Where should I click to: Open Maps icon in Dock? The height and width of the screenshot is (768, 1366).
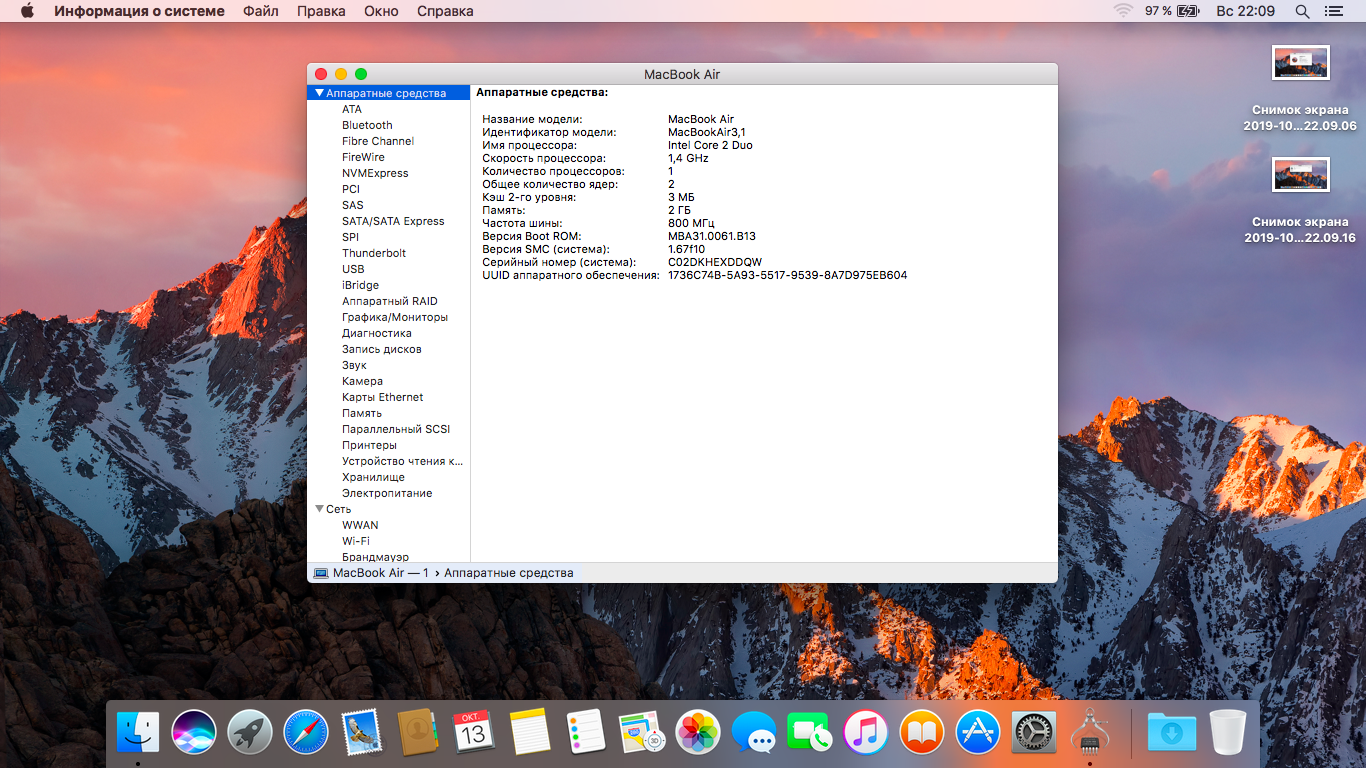tap(642, 732)
